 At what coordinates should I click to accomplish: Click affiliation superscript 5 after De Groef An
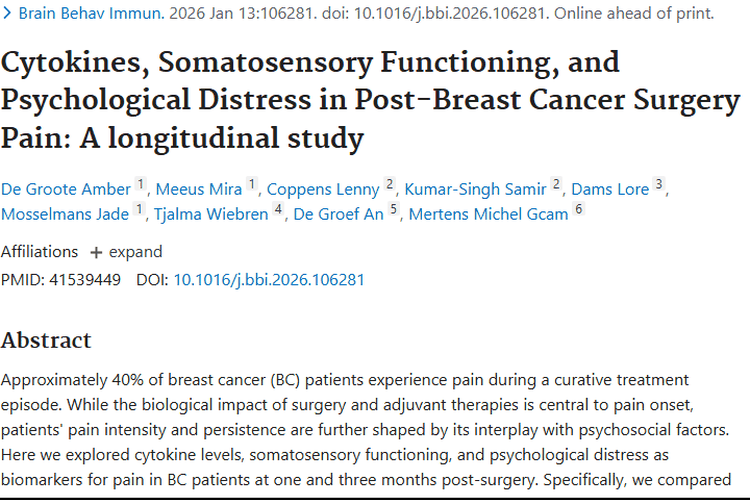(394, 210)
